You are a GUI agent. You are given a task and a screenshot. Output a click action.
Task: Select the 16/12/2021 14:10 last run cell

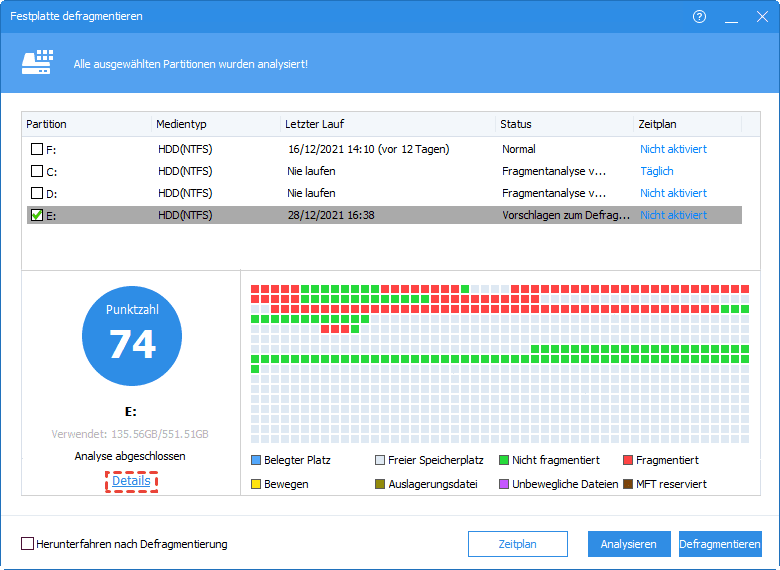pyautogui.click(x=368, y=149)
